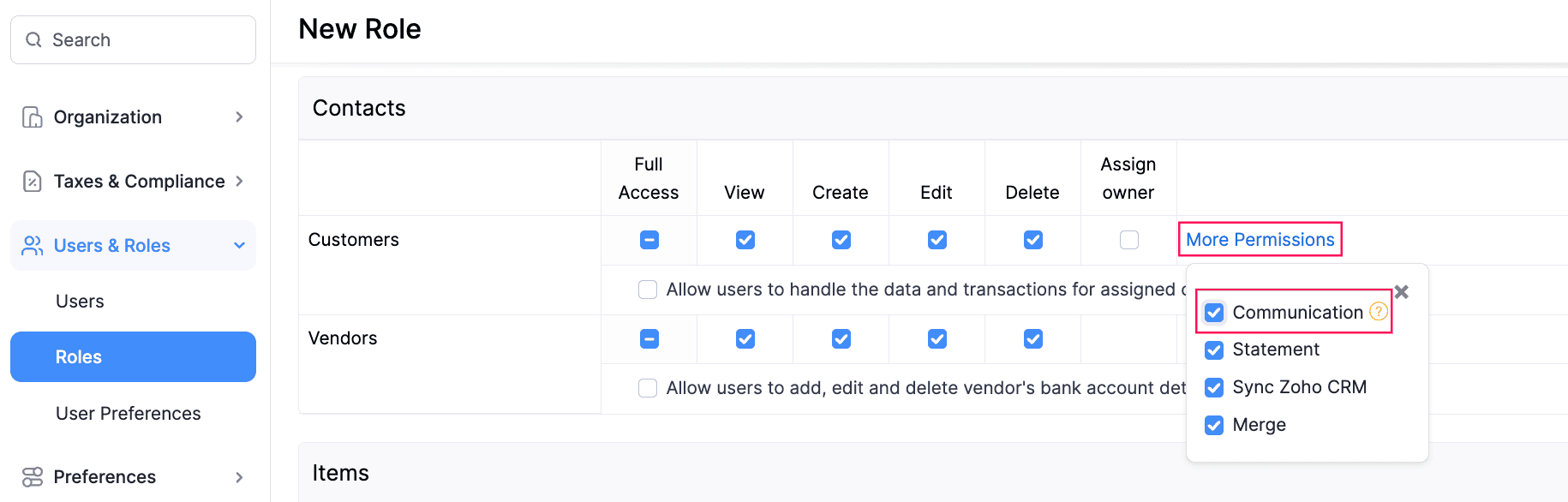Uncheck the Sync Zoho CRM permission
The height and width of the screenshot is (502, 1568).
click(x=1214, y=387)
